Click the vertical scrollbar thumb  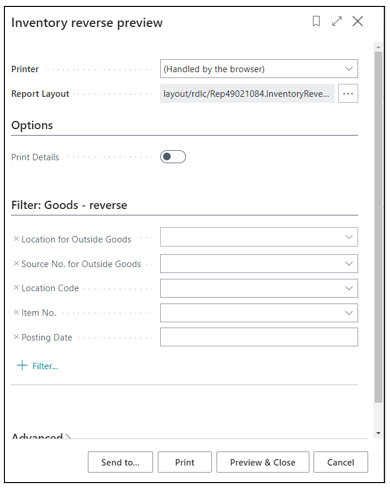click(378, 227)
